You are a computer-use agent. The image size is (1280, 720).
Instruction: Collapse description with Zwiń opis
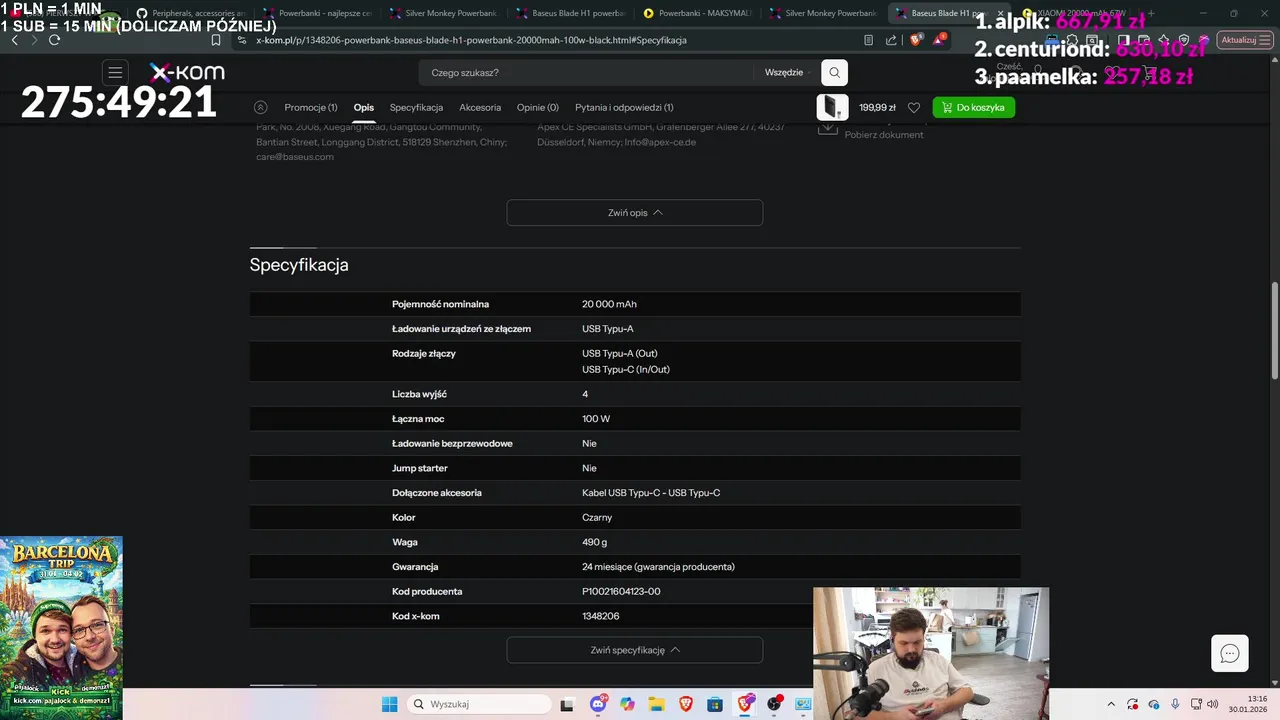tap(635, 213)
